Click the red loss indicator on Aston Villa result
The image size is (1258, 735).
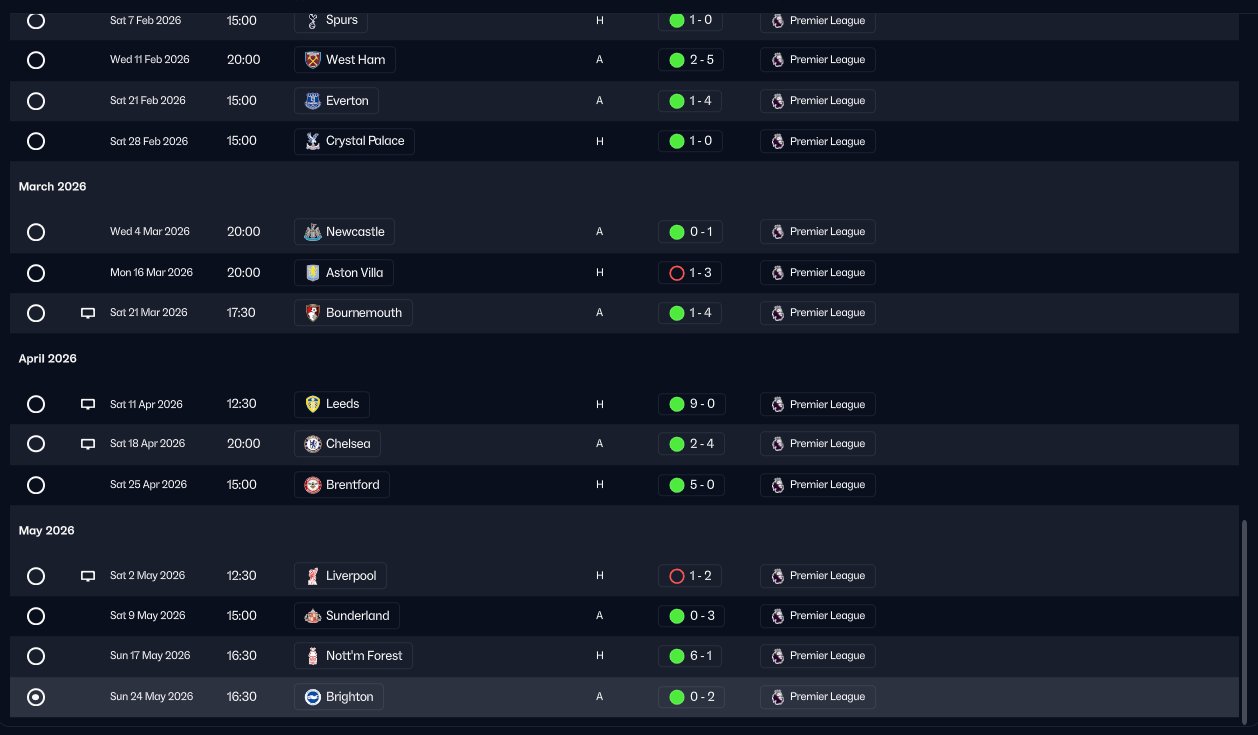point(677,273)
